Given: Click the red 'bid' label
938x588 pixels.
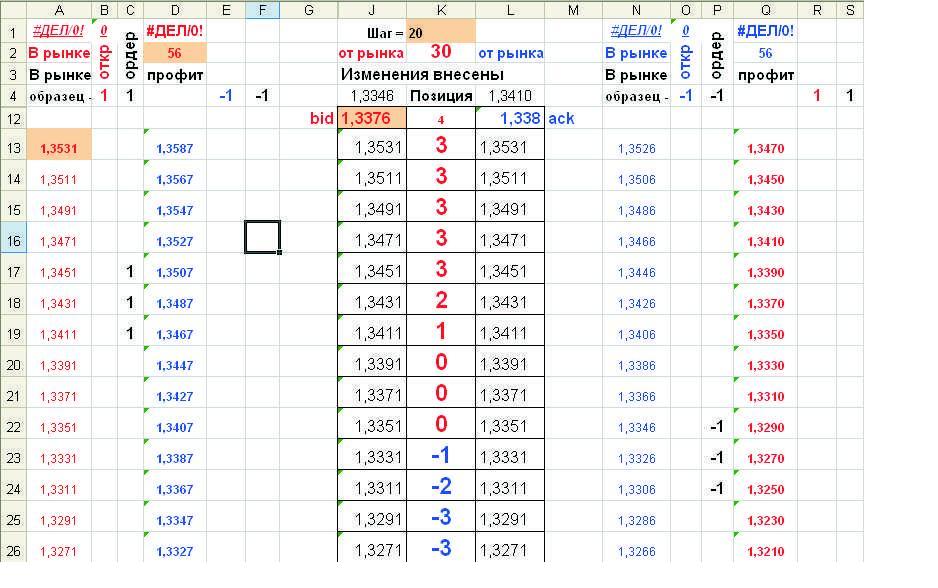Looking at the screenshot, I should click(x=321, y=118).
